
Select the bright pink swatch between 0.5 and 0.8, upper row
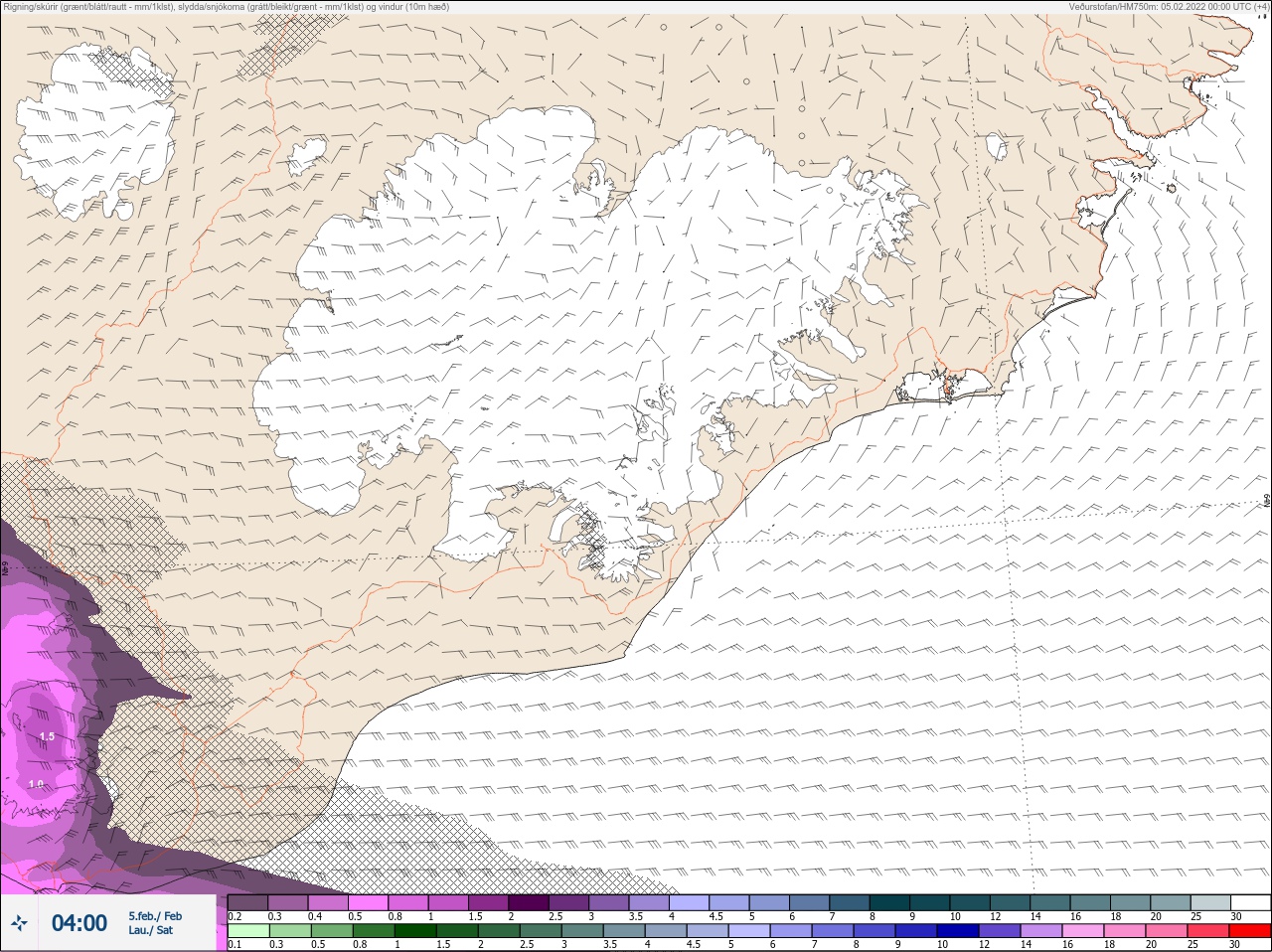368,902
